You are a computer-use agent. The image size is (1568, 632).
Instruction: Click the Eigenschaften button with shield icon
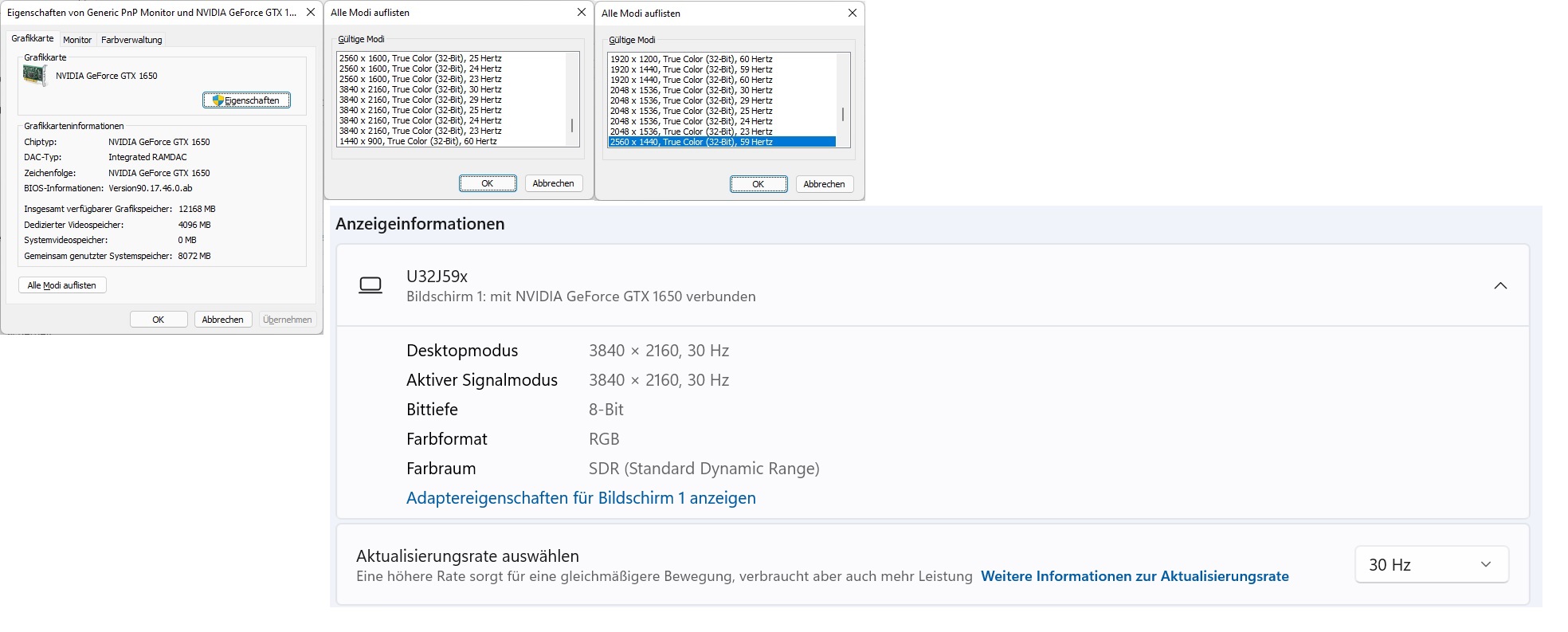tap(246, 100)
